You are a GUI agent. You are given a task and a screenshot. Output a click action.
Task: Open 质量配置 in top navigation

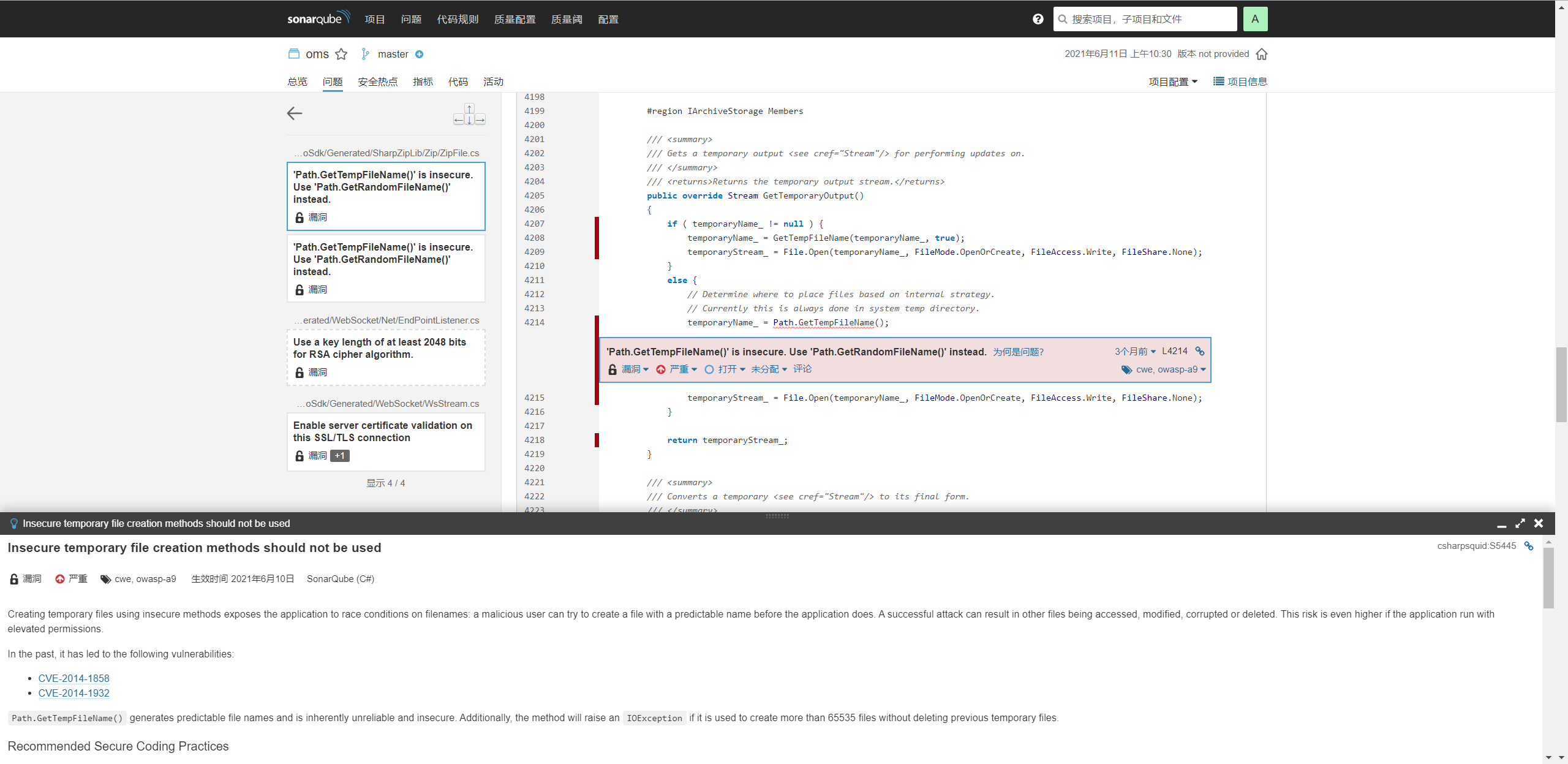pyautogui.click(x=514, y=19)
